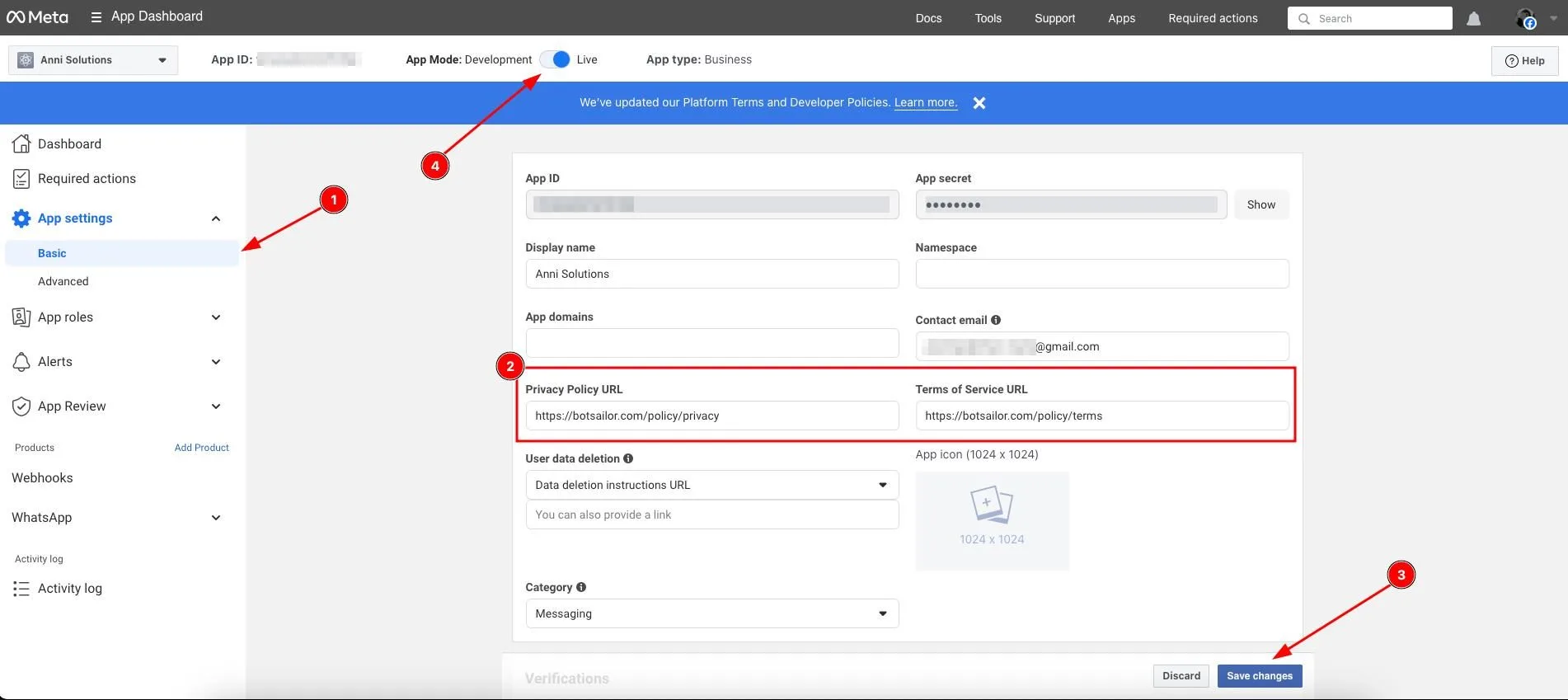1568x700 pixels.
Task: Click the App Review shield icon
Action: click(21, 406)
